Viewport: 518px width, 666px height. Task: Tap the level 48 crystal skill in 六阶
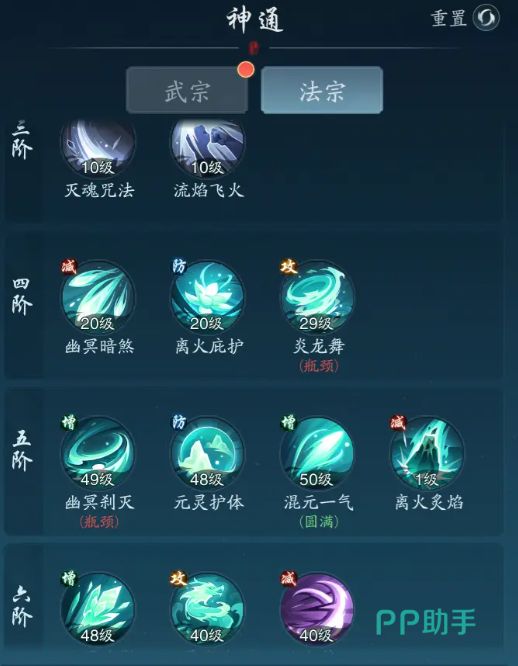pos(98,610)
